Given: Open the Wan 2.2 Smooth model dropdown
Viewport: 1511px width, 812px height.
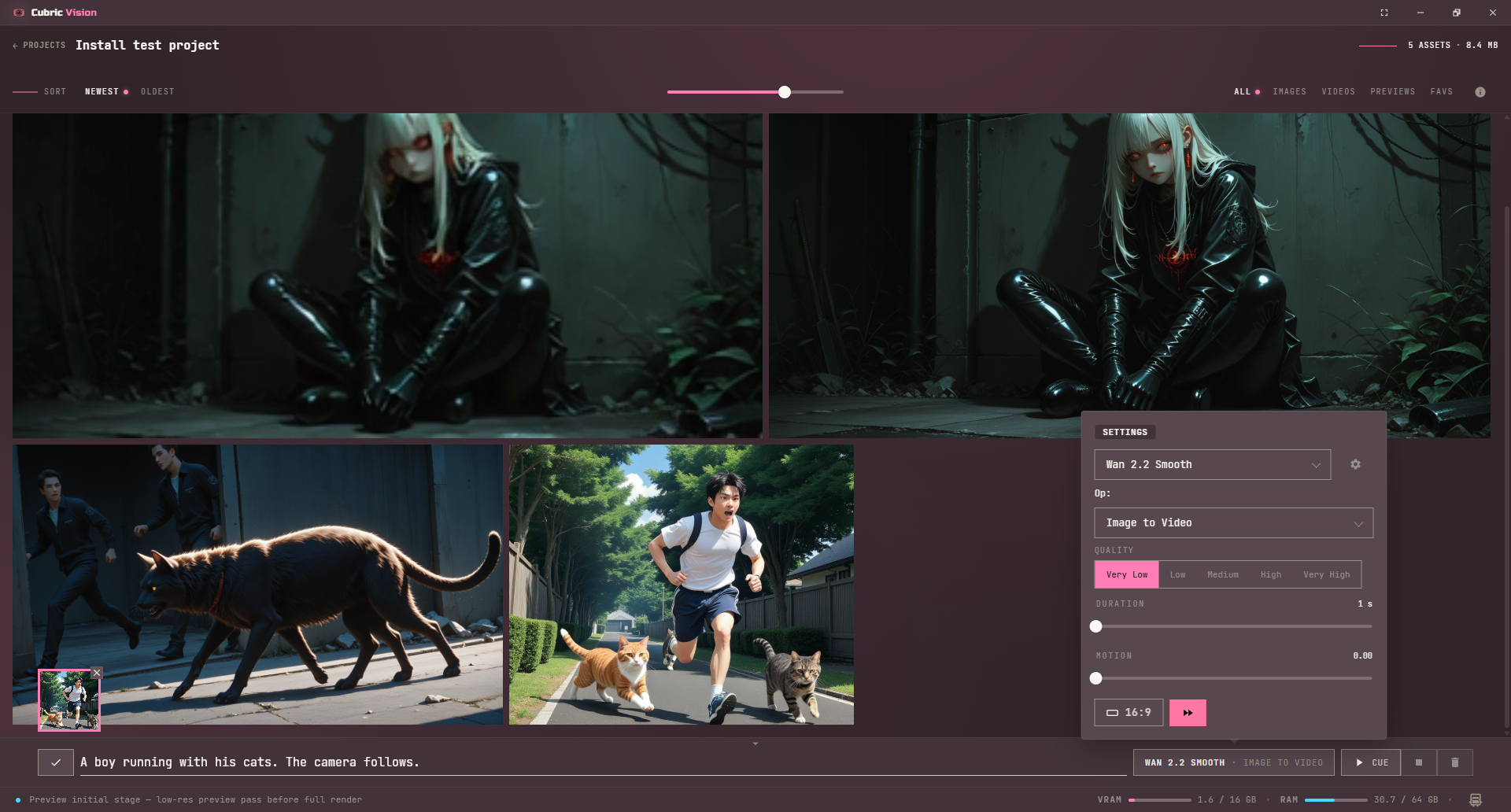Looking at the screenshot, I should click(x=1213, y=465).
